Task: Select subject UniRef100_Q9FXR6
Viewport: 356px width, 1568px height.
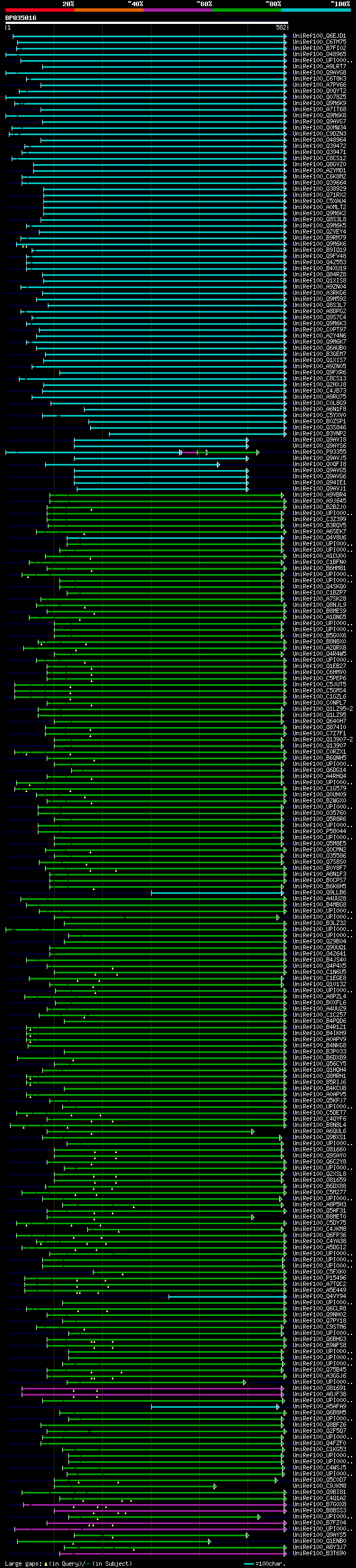Action: coord(319,372)
